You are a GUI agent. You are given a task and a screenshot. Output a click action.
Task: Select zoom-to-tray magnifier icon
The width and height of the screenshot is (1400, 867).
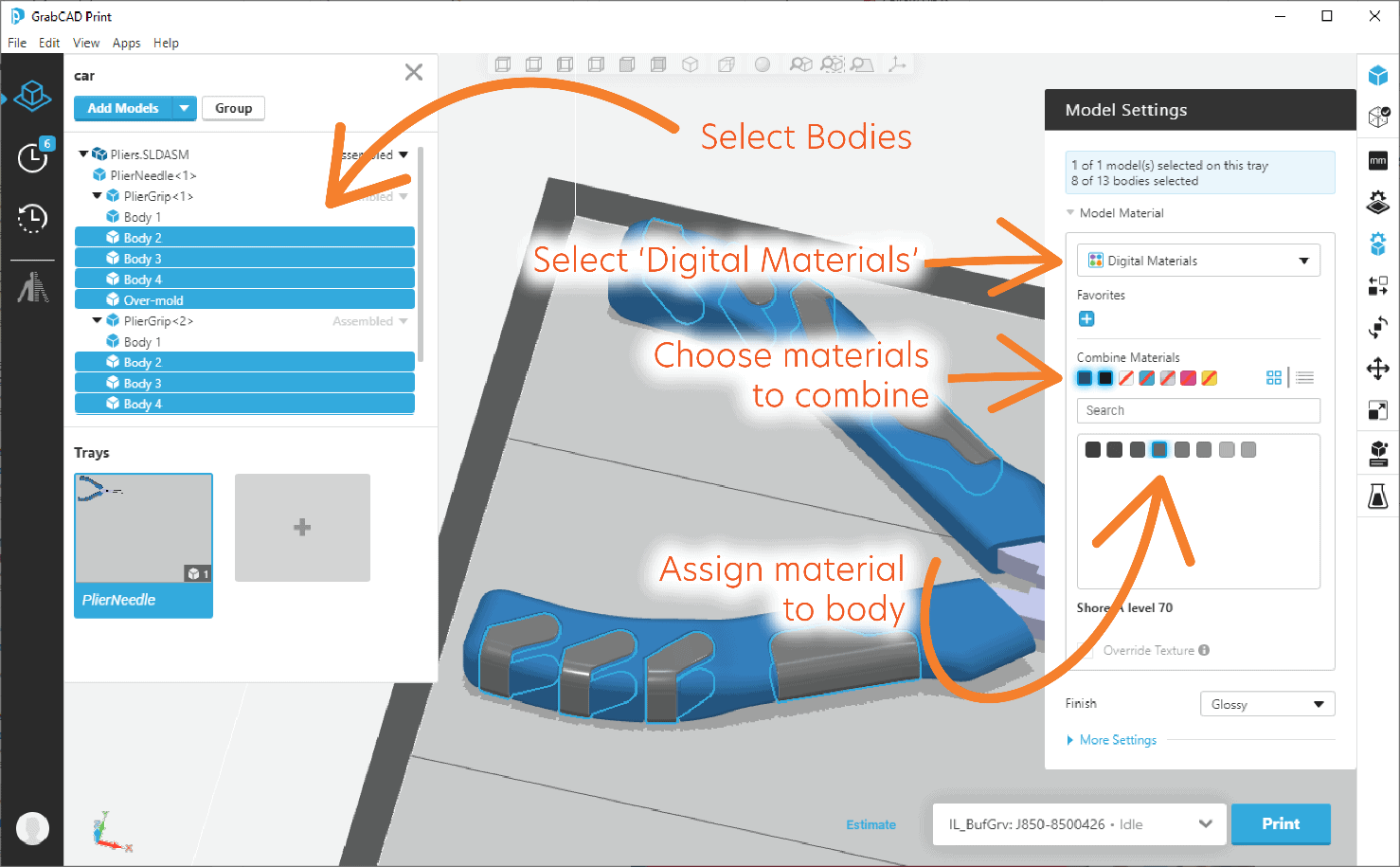pyautogui.click(x=862, y=64)
